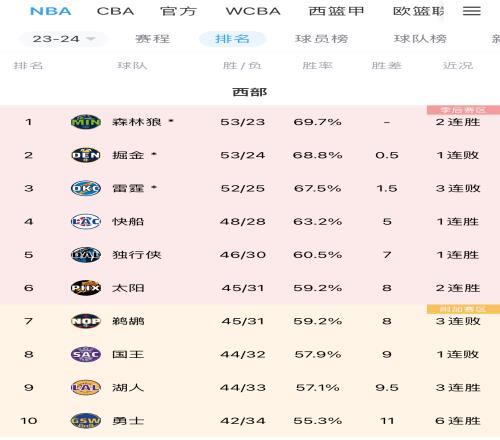Click the 近况 column header
This screenshot has height=440, width=500.
click(x=458, y=66)
